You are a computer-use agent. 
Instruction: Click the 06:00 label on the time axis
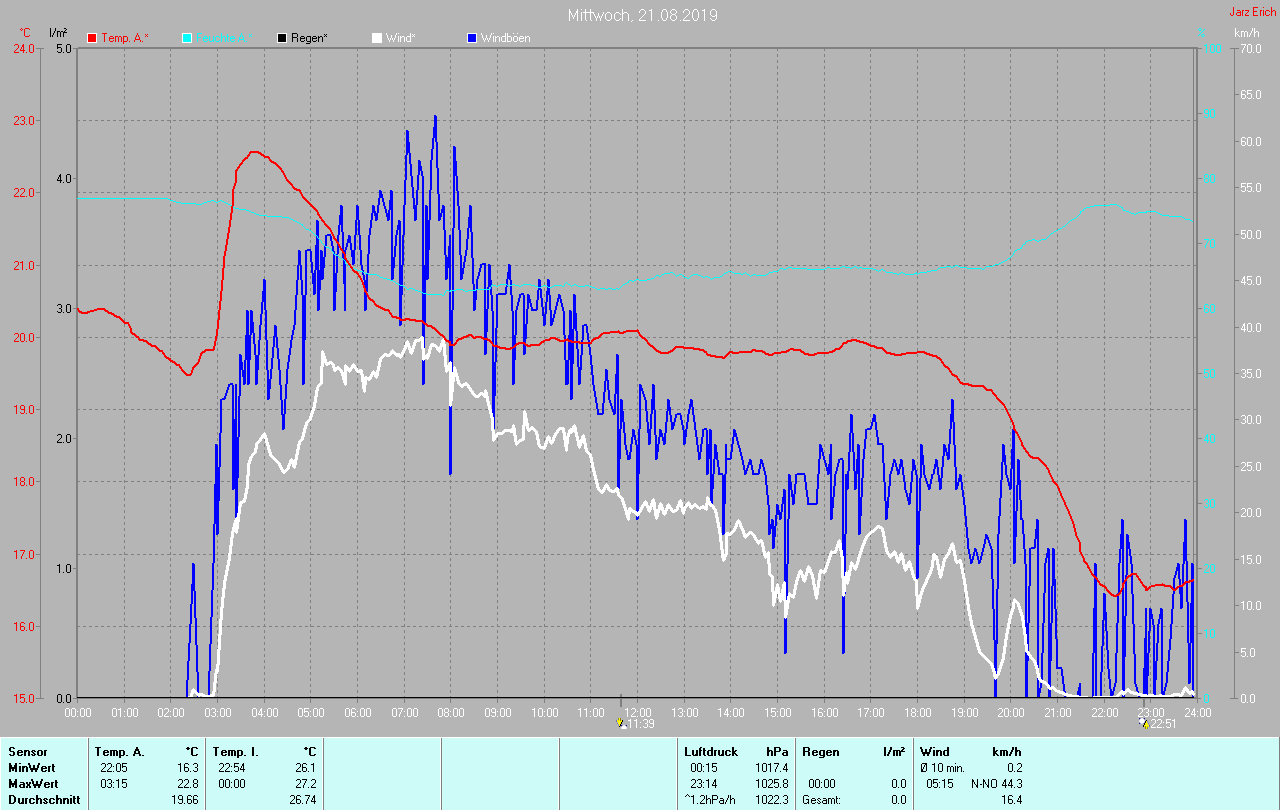(x=358, y=713)
